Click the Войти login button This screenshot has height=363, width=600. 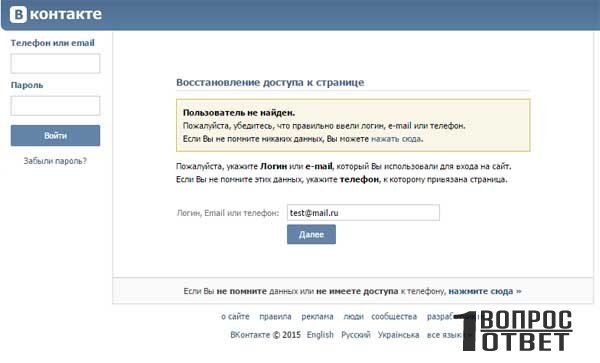[x=55, y=135]
